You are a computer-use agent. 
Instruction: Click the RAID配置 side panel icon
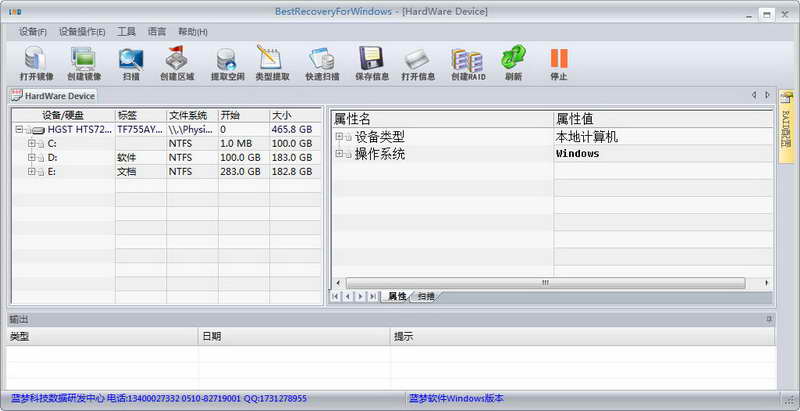(786, 126)
